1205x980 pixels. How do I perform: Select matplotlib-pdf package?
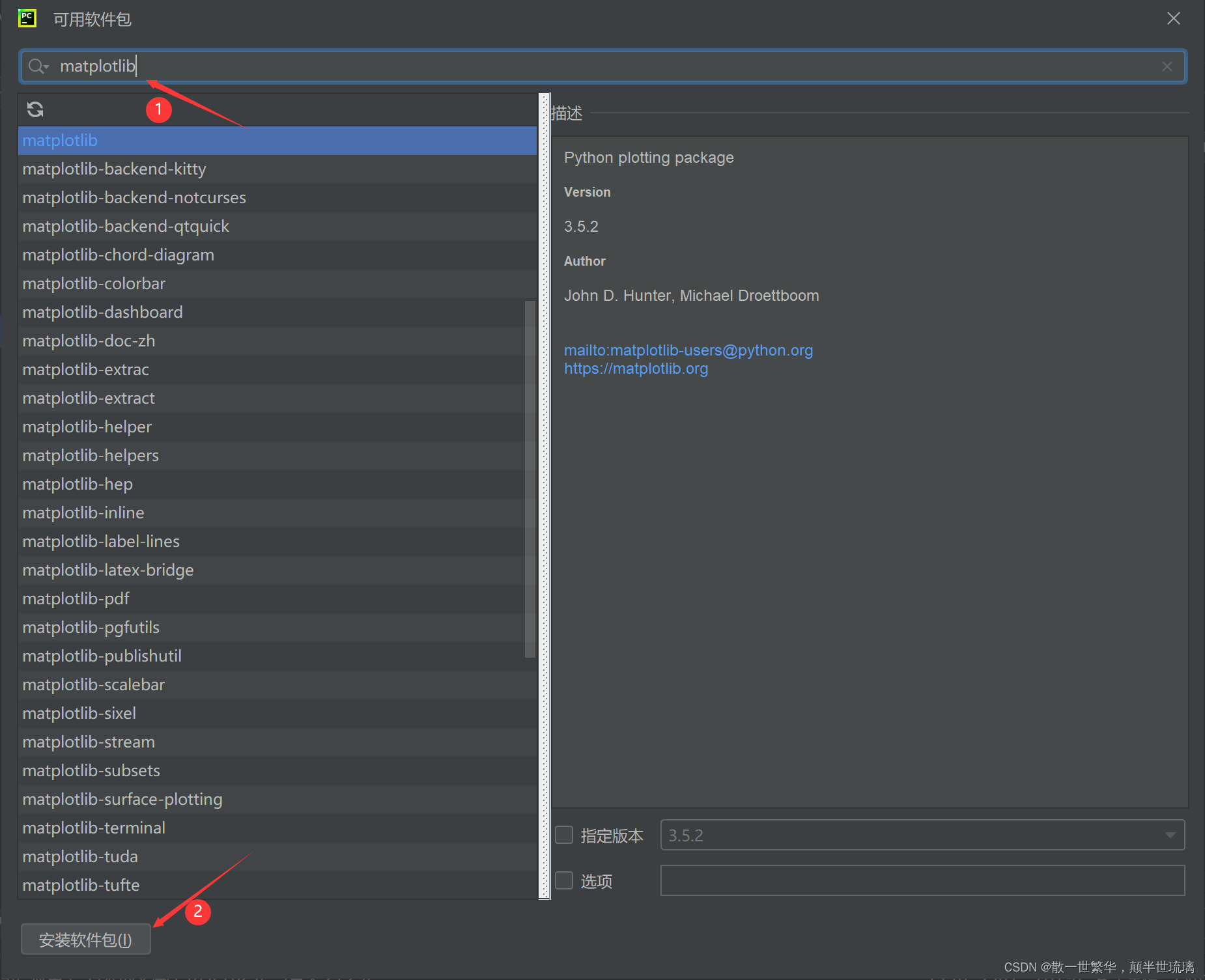tap(277, 599)
